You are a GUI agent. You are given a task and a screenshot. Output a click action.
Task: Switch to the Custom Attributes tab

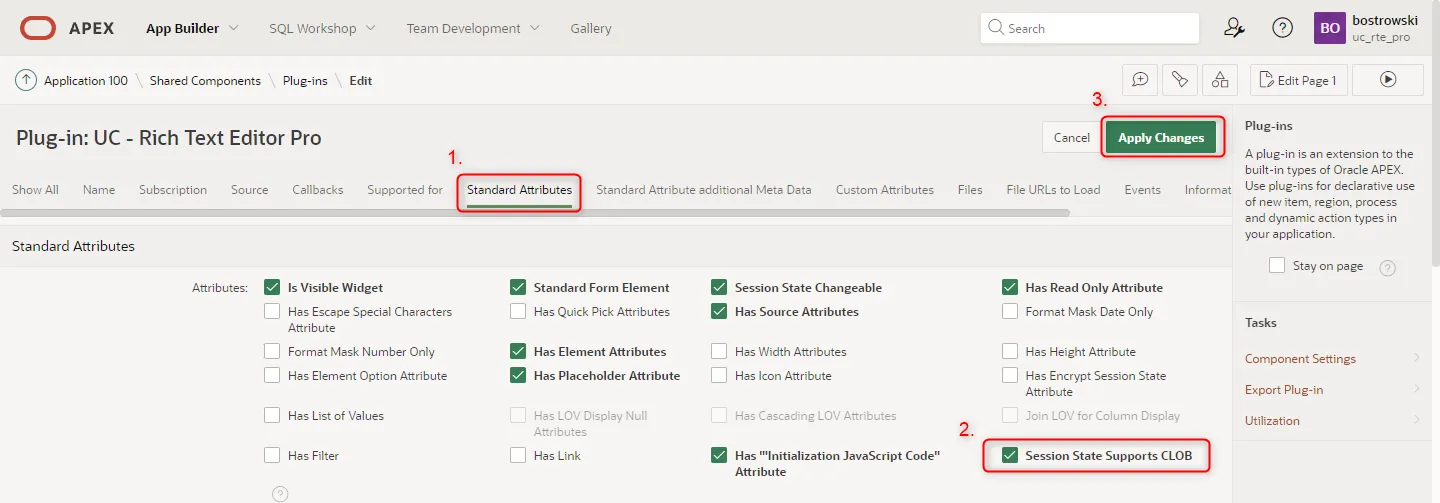[x=884, y=190]
